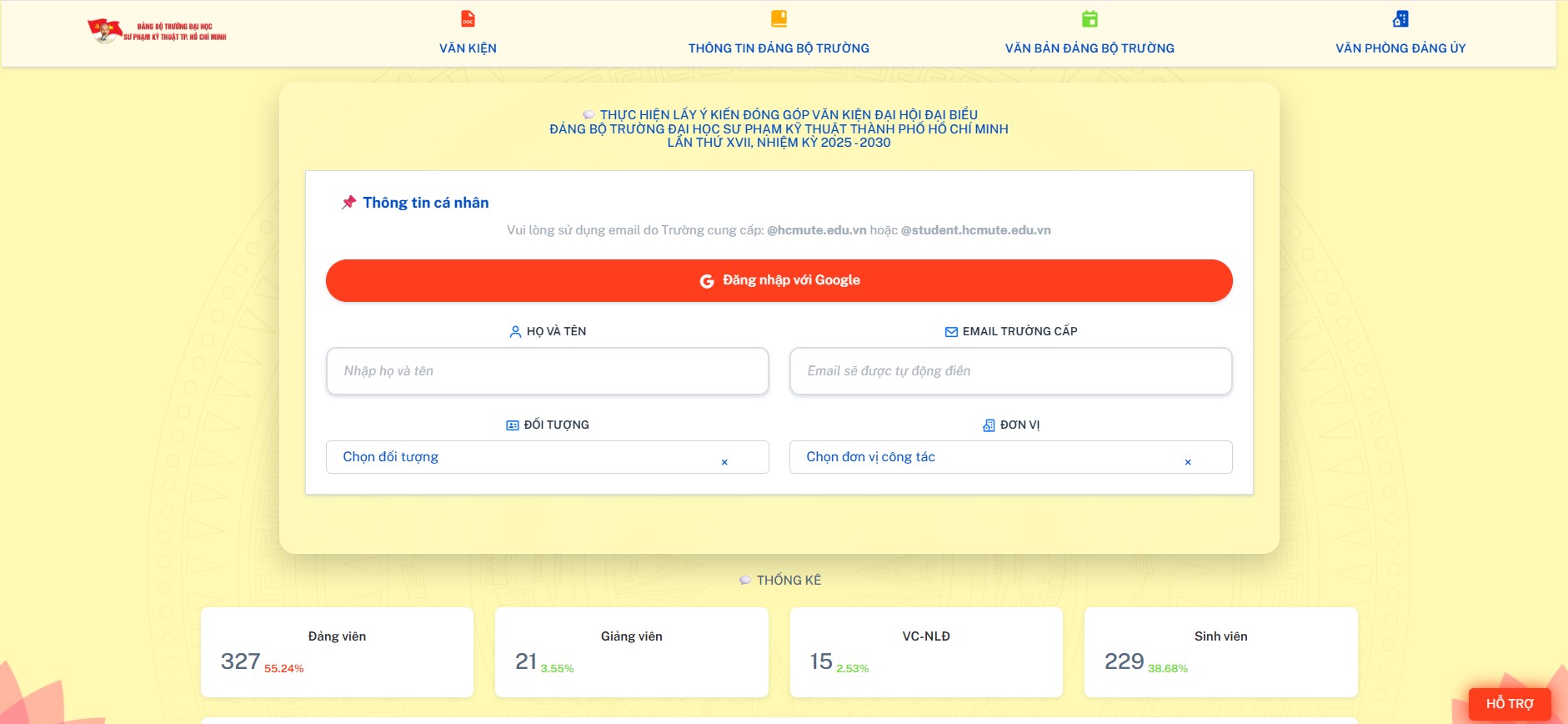Focus the Email sẽ được tự động điền field
This screenshot has width=1568, height=724.
point(1010,371)
